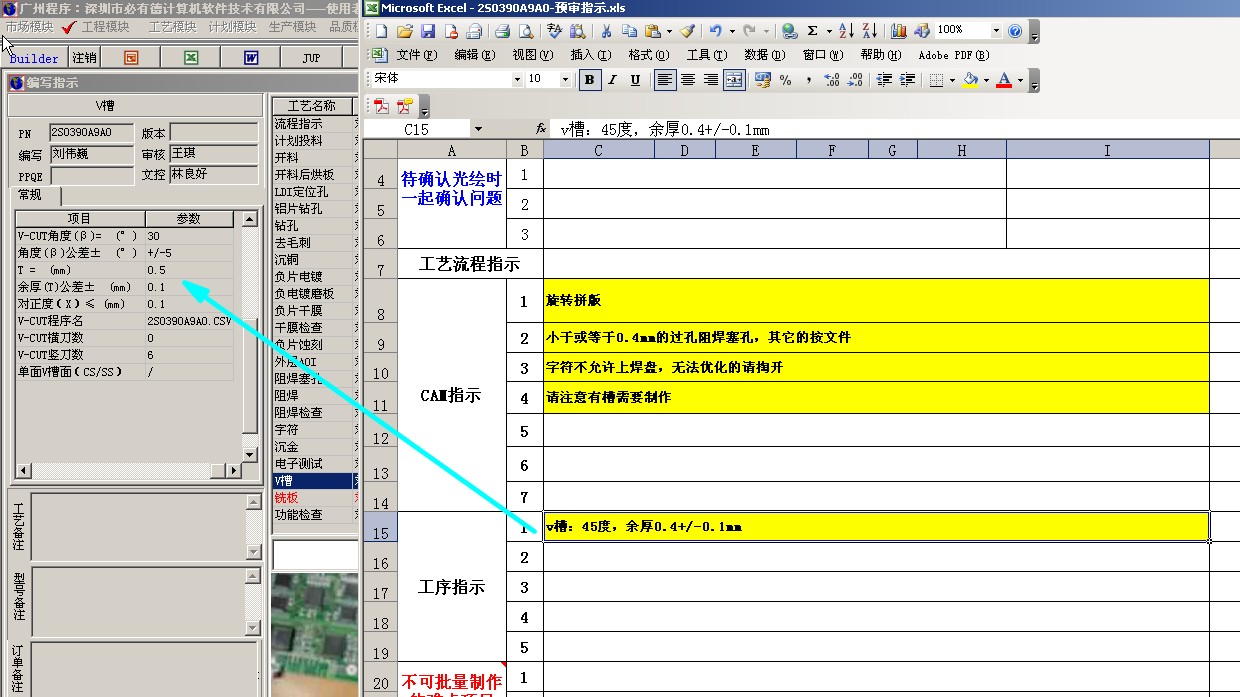Open the font size dropdown showing 10
This screenshot has height=697, width=1240.
pos(565,79)
